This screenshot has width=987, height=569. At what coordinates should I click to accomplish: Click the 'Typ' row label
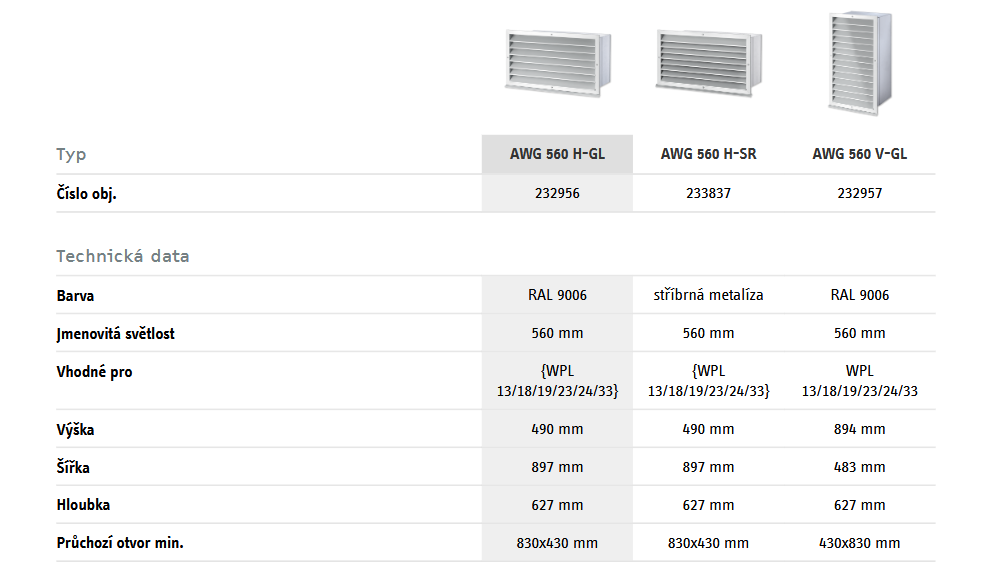(x=71, y=154)
